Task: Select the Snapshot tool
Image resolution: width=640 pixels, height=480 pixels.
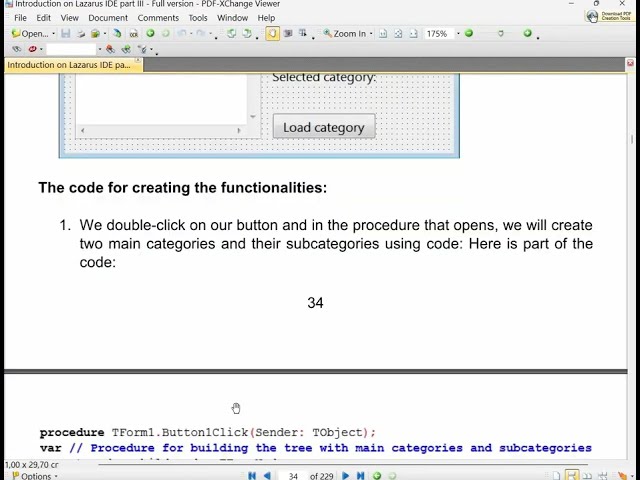Action: coord(288,33)
